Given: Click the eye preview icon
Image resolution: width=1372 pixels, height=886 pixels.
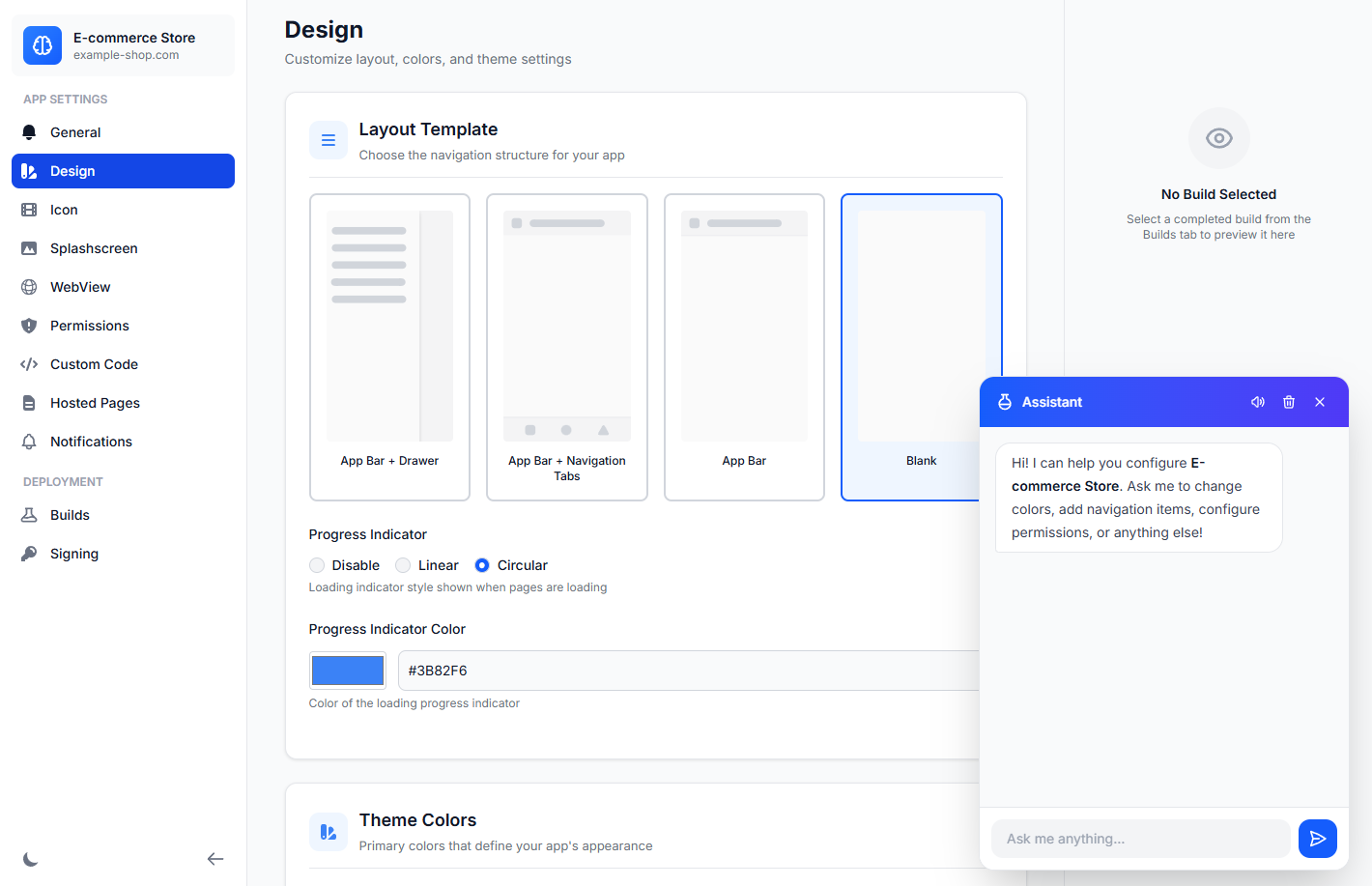Looking at the screenshot, I should [1218, 138].
